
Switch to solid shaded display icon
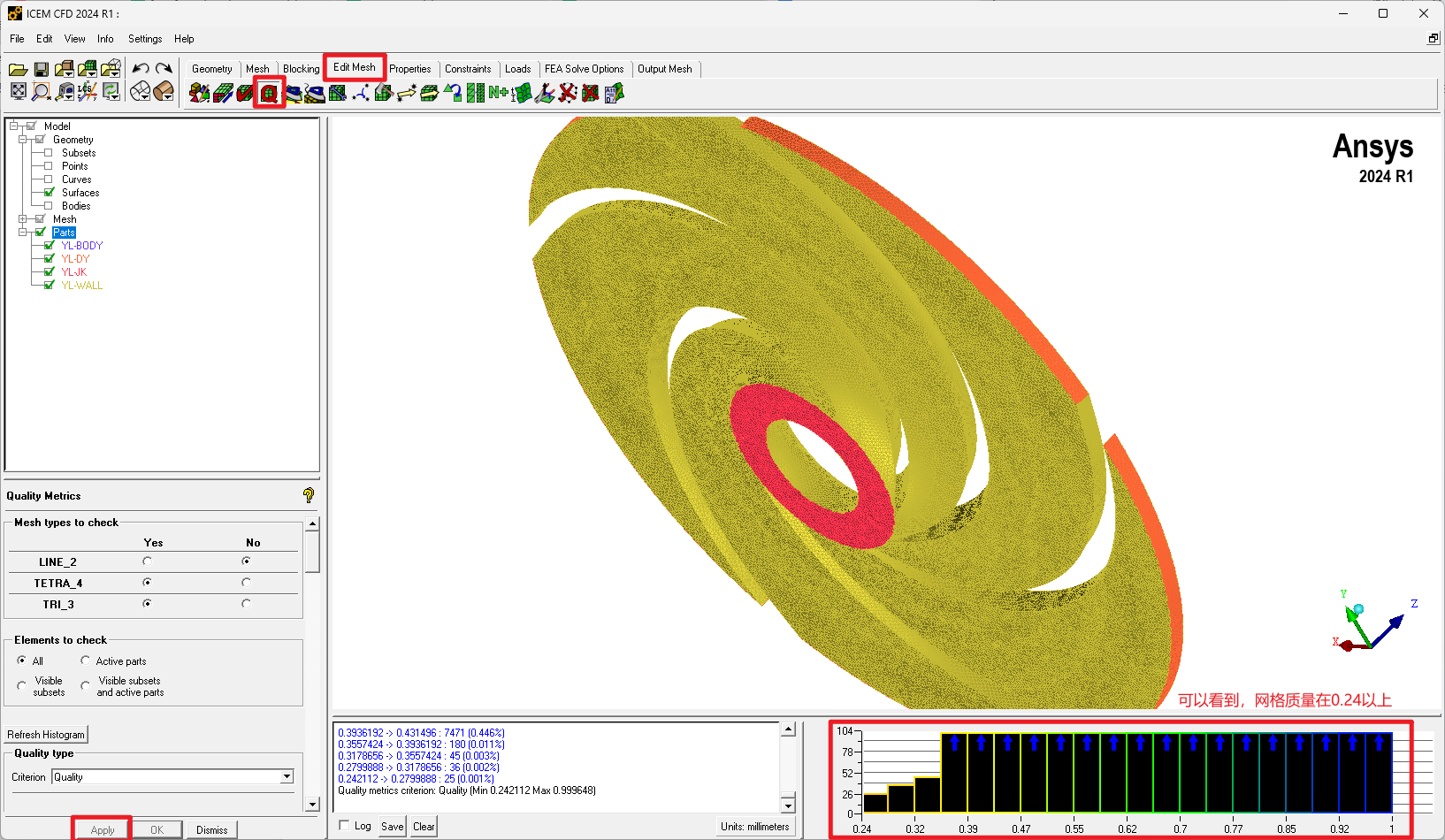point(164,91)
